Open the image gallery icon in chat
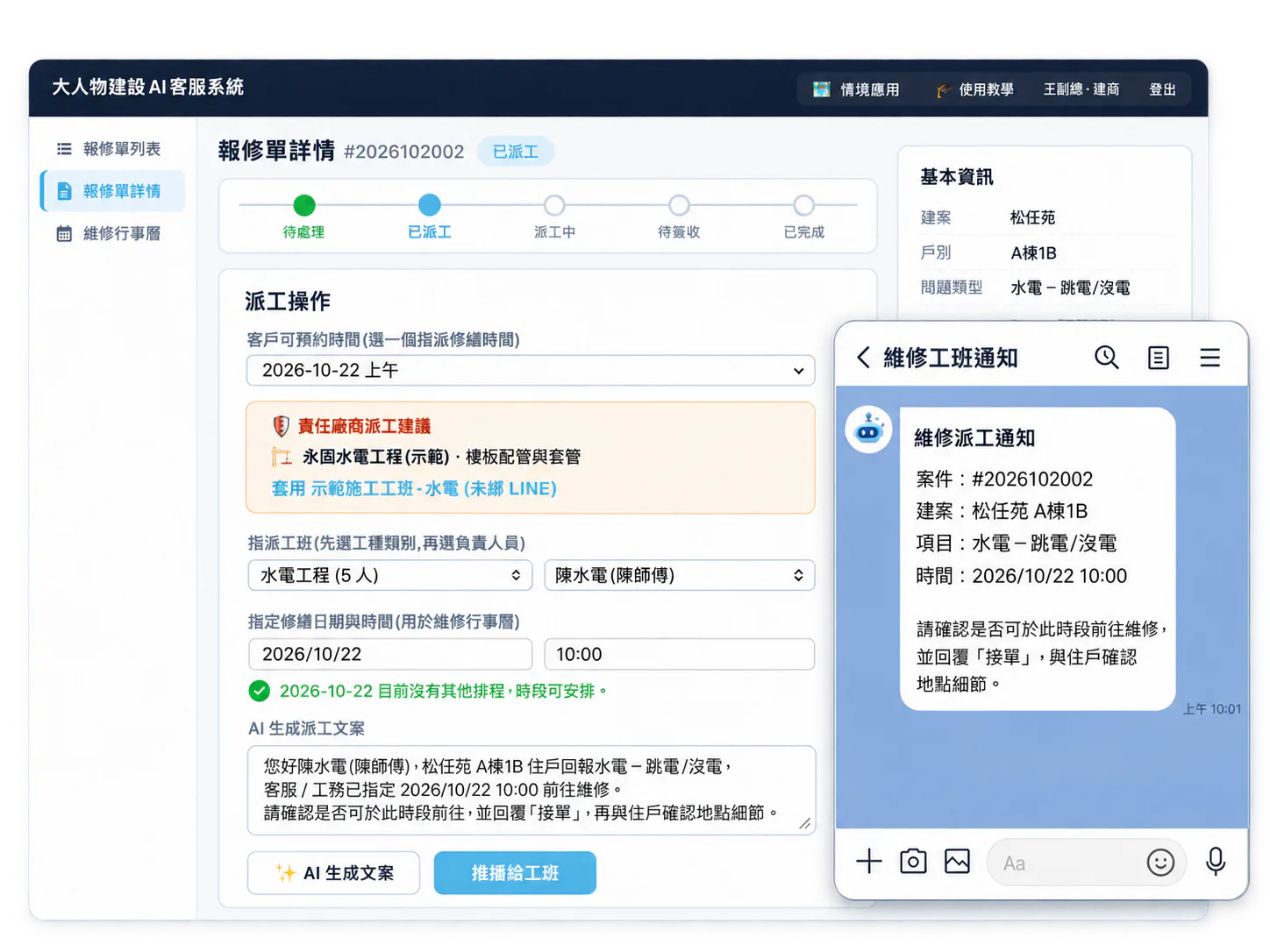The width and height of the screenshot is (1270, 952). point(957,862)
